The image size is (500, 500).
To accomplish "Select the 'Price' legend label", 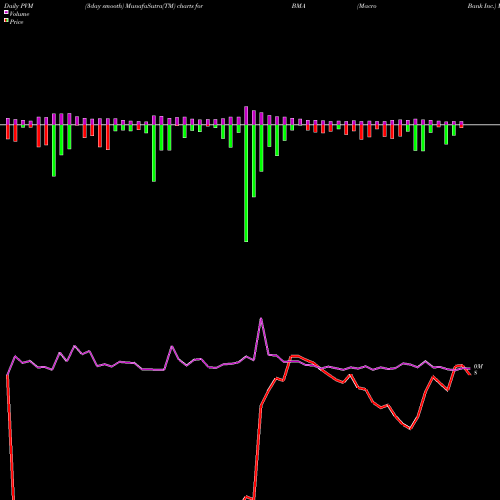I will coord(16,22).
